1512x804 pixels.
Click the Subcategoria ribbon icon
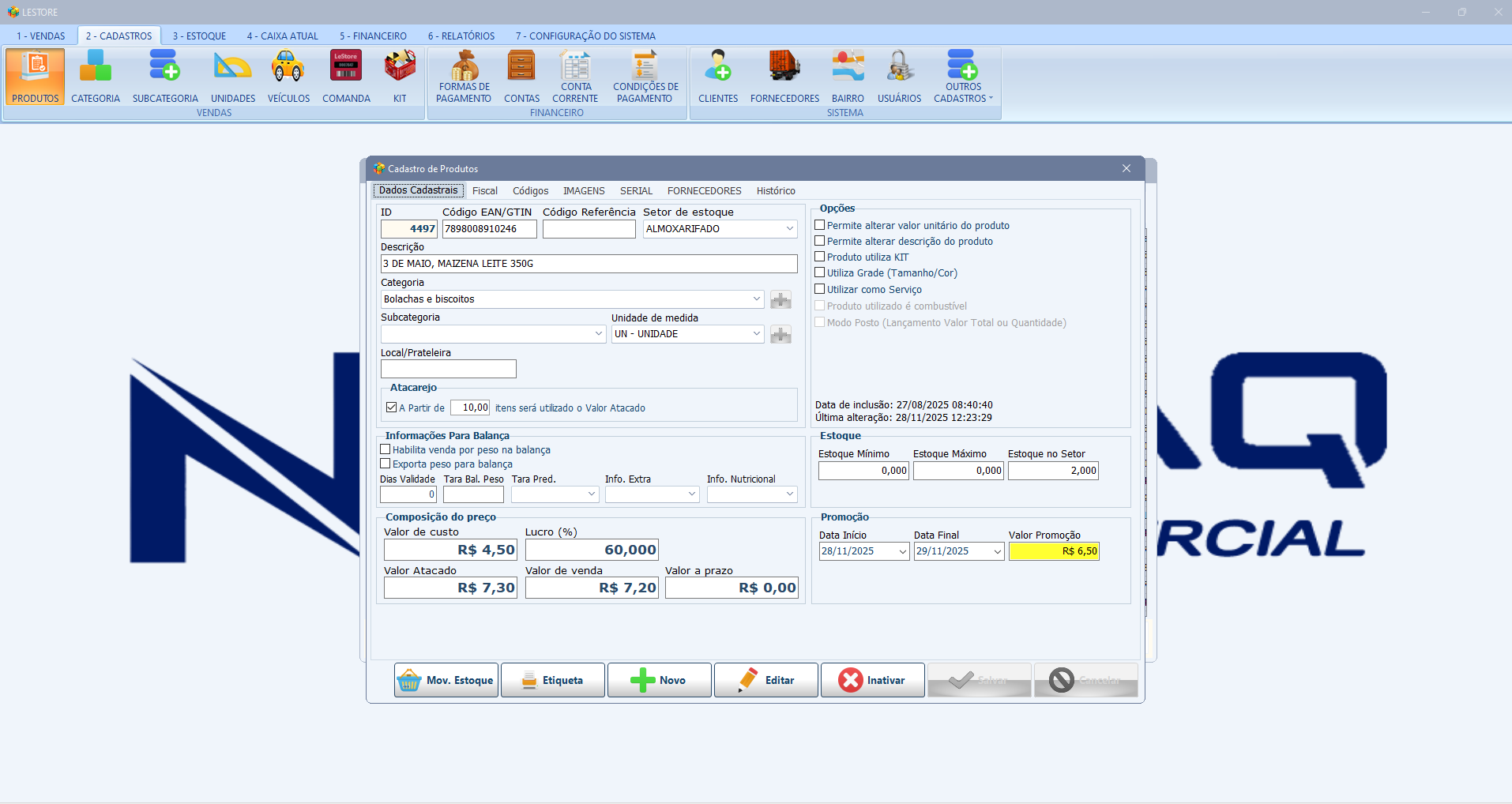165,77
